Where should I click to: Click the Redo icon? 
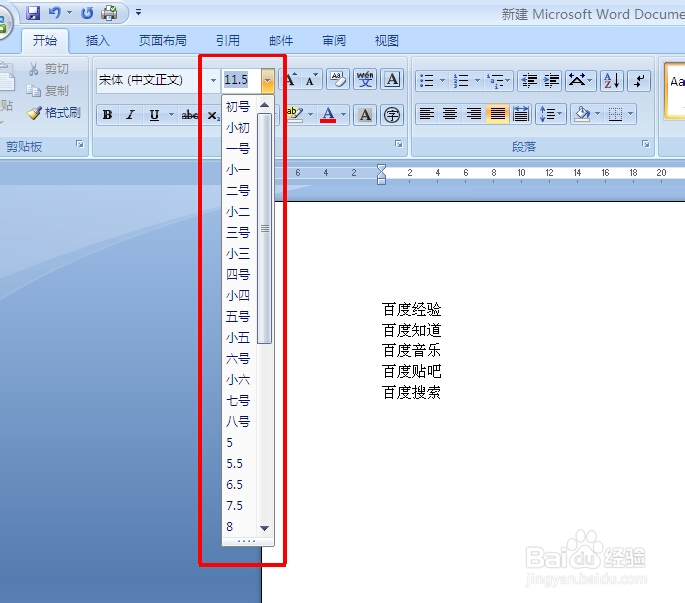point(87,13)
